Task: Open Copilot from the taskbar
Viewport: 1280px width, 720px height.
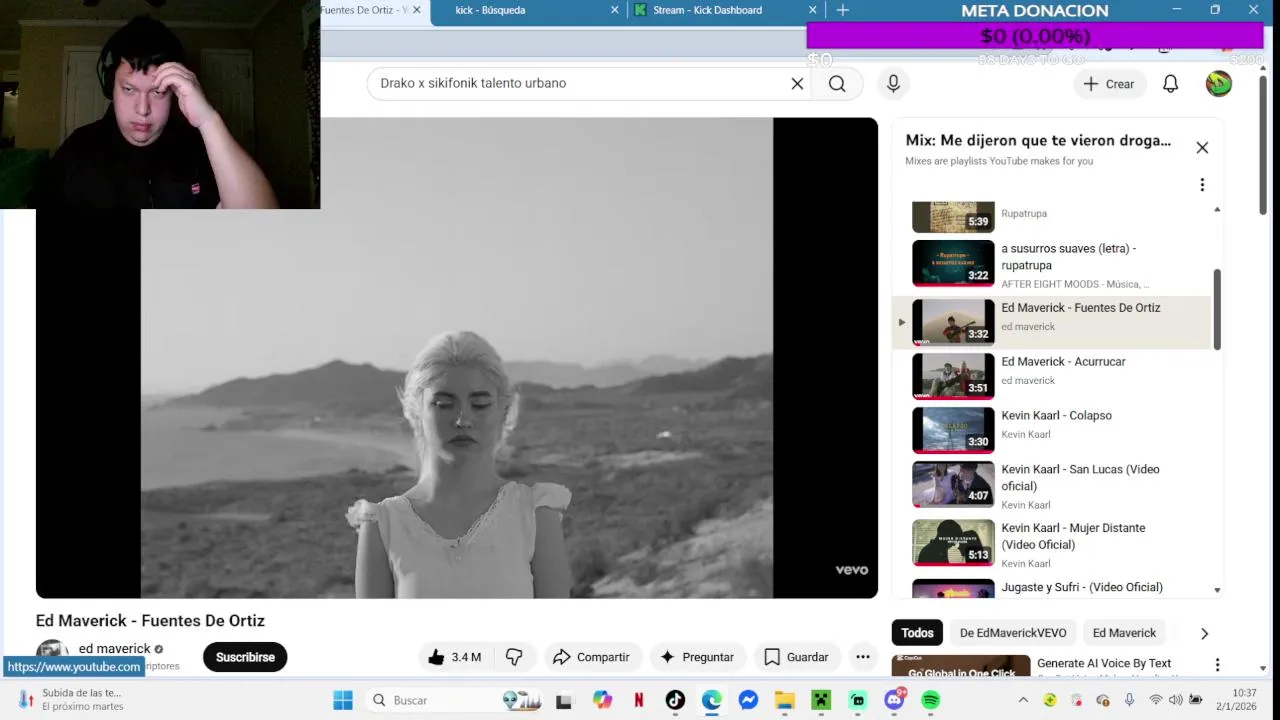Action: (x=602, y=700)
